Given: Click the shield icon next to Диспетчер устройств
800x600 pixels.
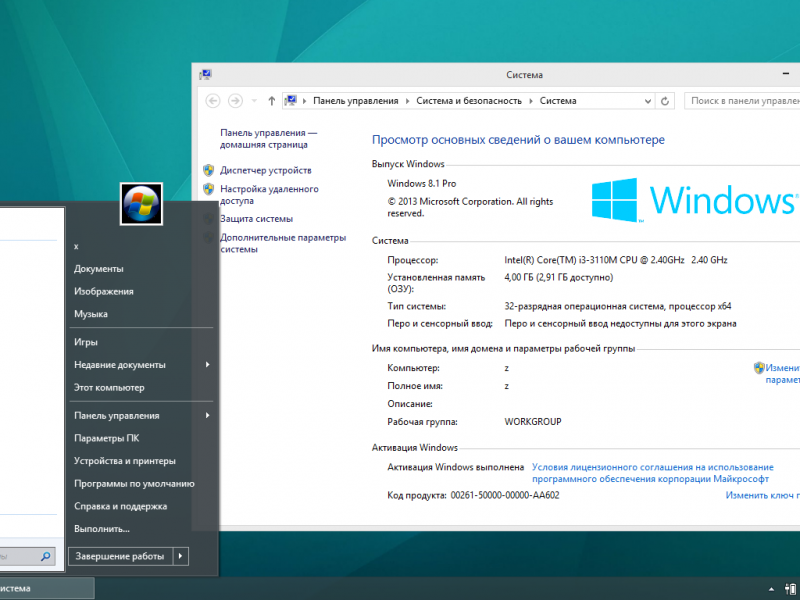Looking at the screenshot, I should 209,170.
